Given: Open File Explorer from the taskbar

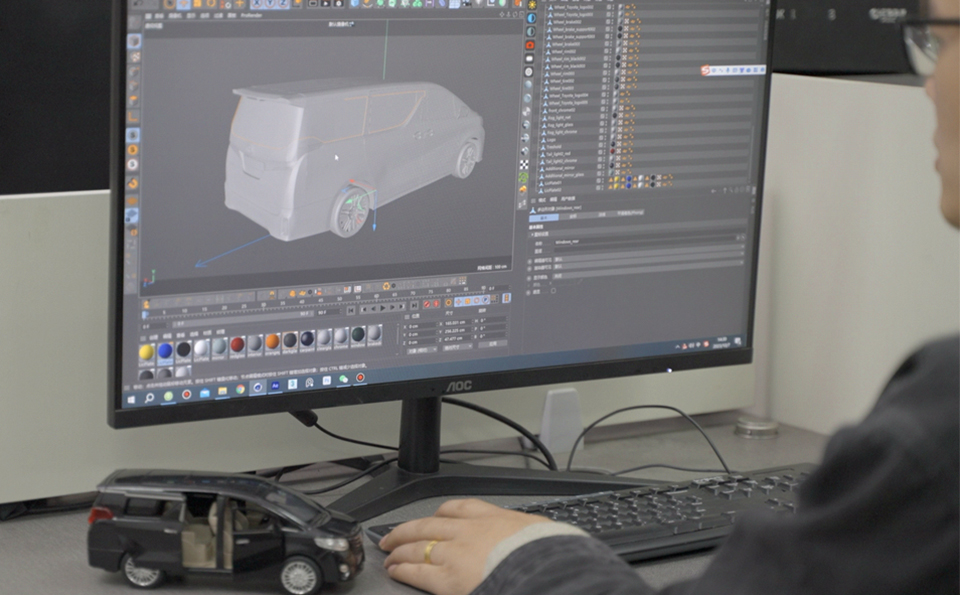Looking at the screenshot, I should tap(222, 391).
